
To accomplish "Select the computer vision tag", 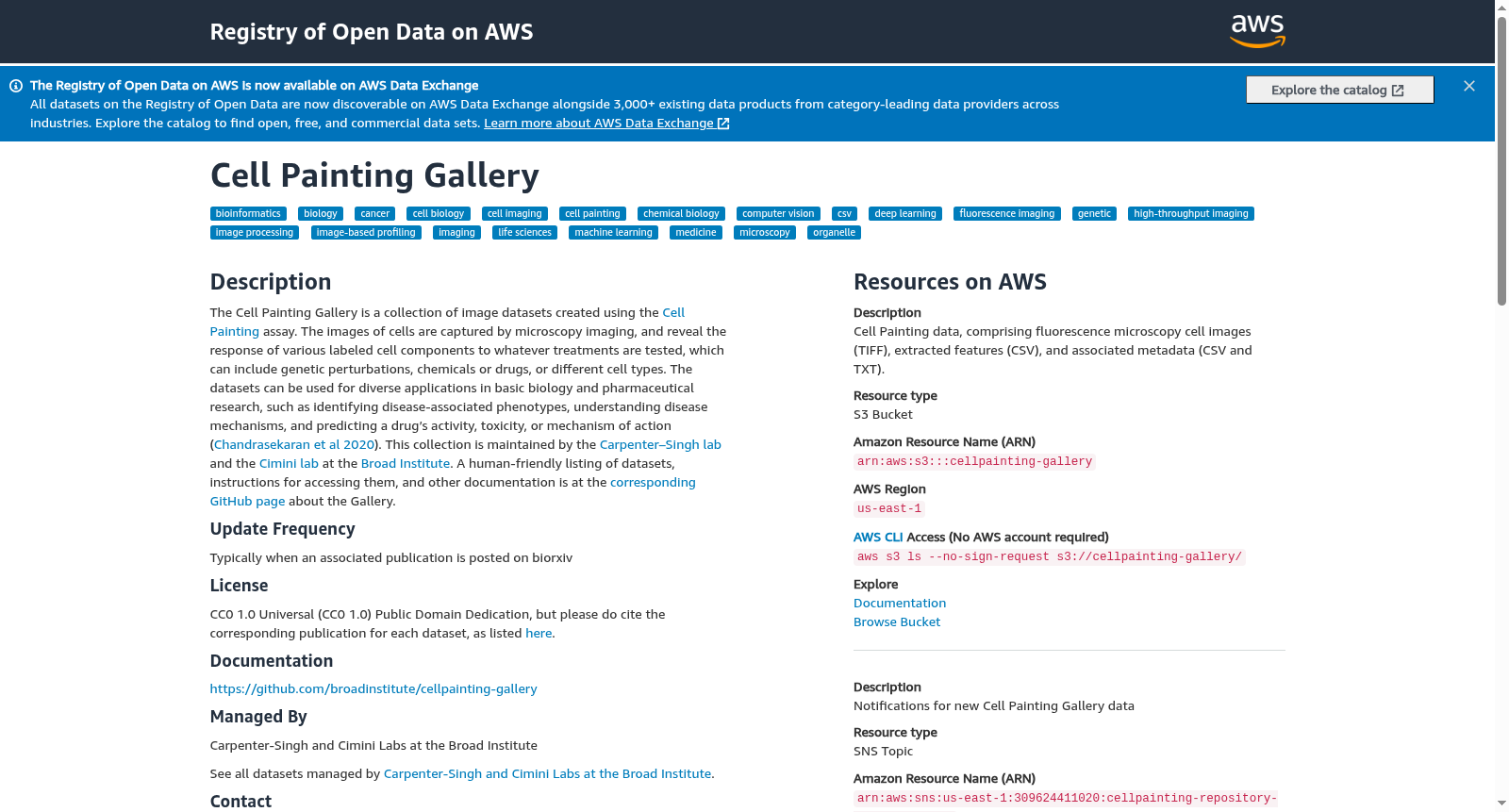I will coord(778,214).
